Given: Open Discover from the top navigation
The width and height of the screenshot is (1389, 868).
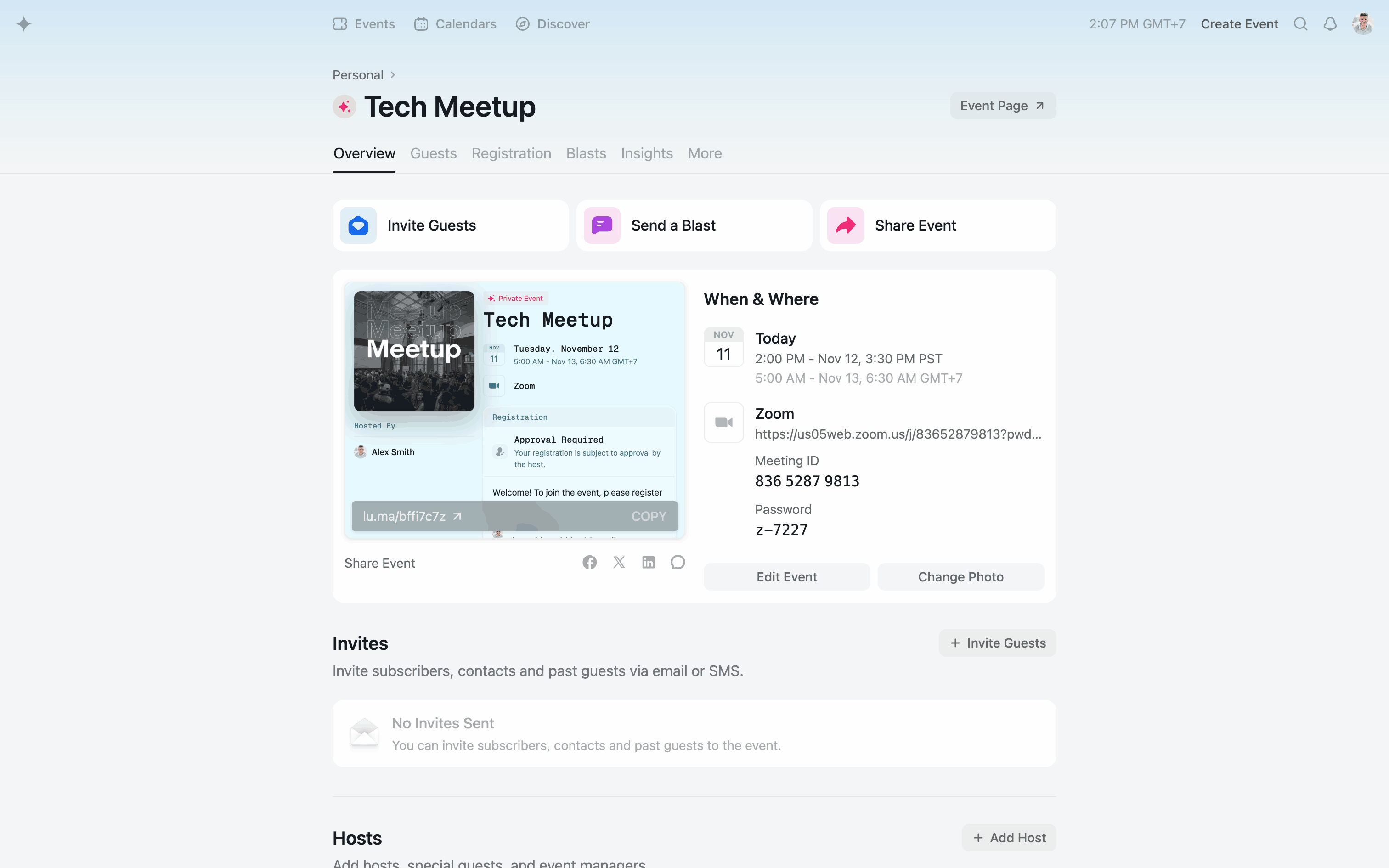Looking at the screenshot, I should 522,23.
